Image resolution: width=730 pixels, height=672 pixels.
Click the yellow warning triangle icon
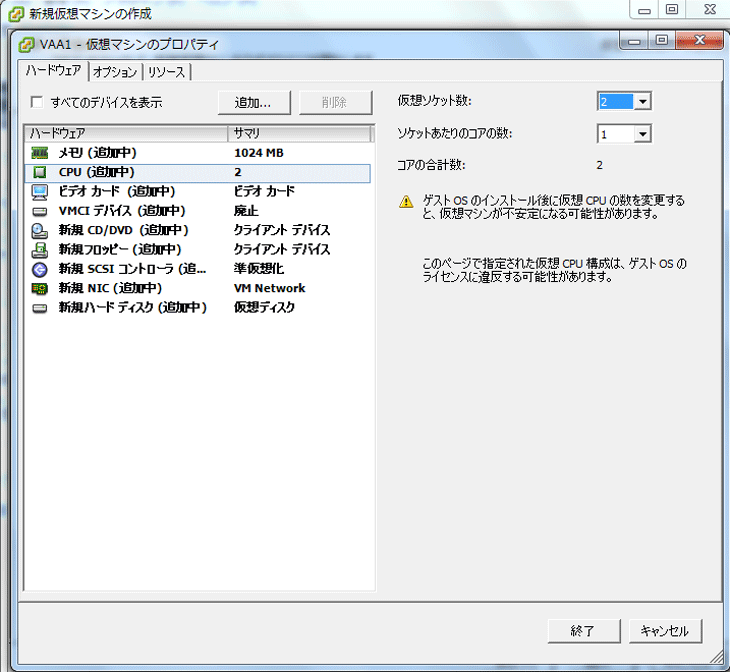406,201
